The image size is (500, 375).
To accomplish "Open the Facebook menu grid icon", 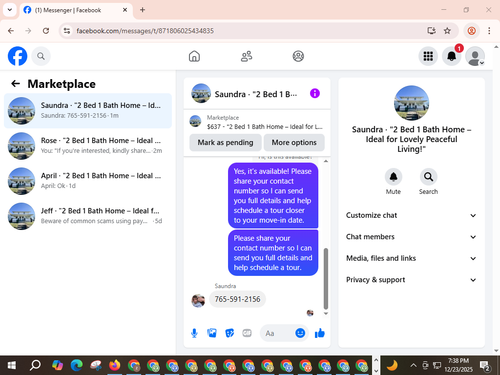I will 428,56.
